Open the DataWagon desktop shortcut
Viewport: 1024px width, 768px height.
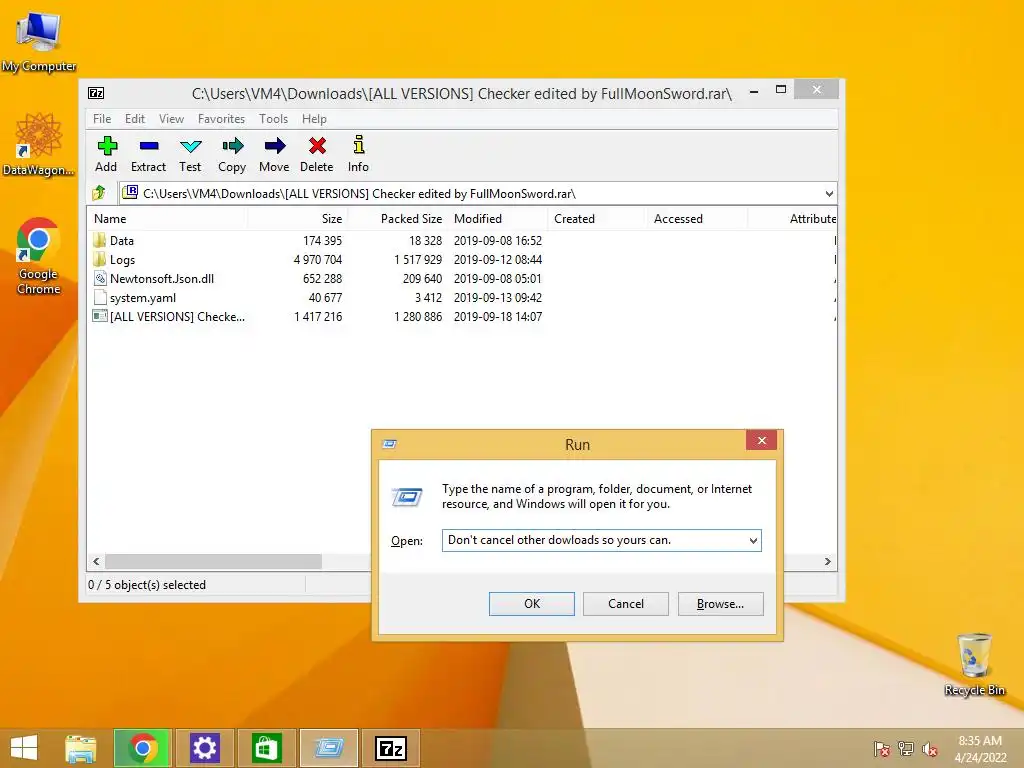tap(39, 145)
